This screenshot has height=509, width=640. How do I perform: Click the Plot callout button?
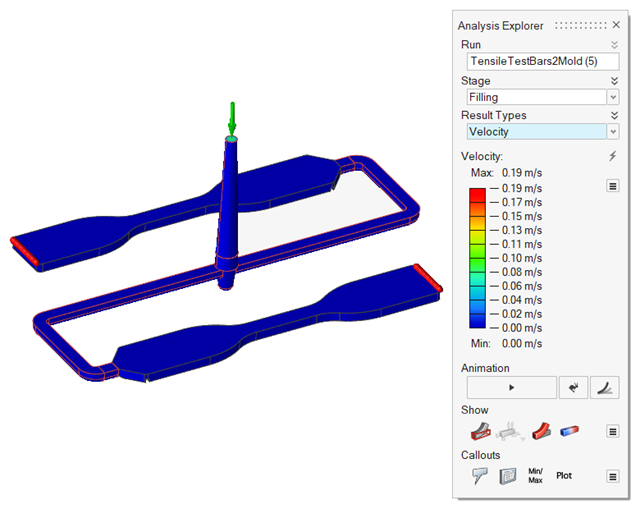pos(566,476)
